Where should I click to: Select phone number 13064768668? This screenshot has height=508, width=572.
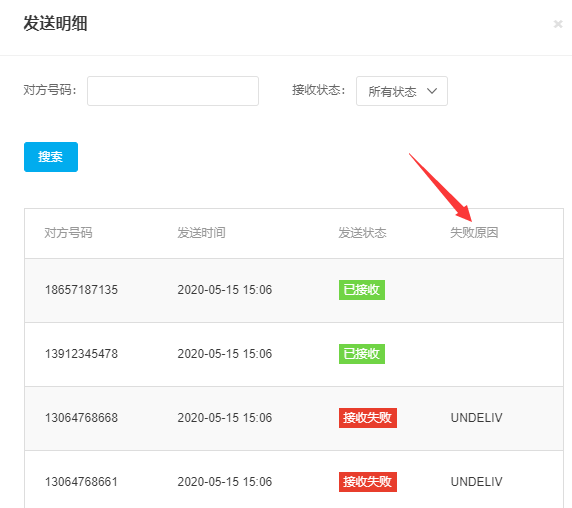pyautogui.click(x=81, y=418)
